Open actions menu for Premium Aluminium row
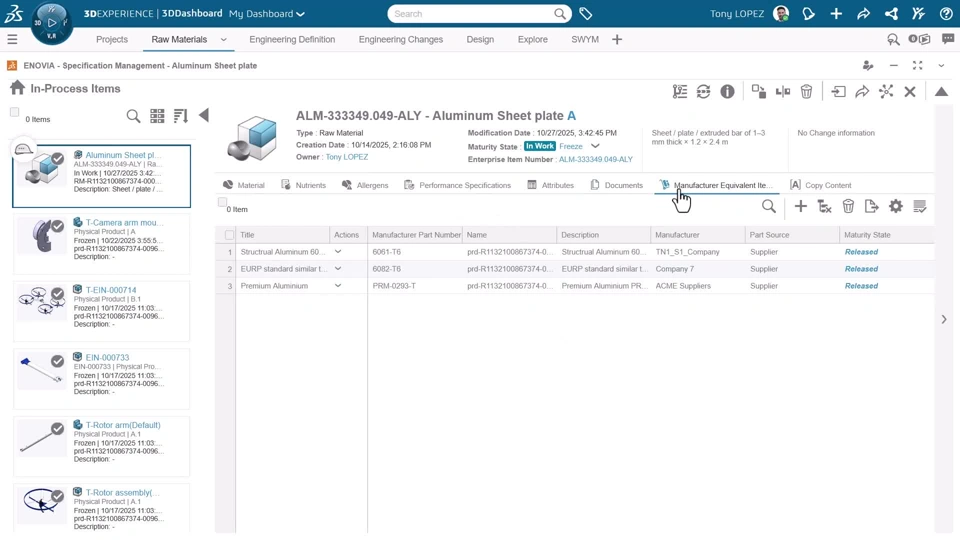The image size is (960, 540). (x=338, y=286)
